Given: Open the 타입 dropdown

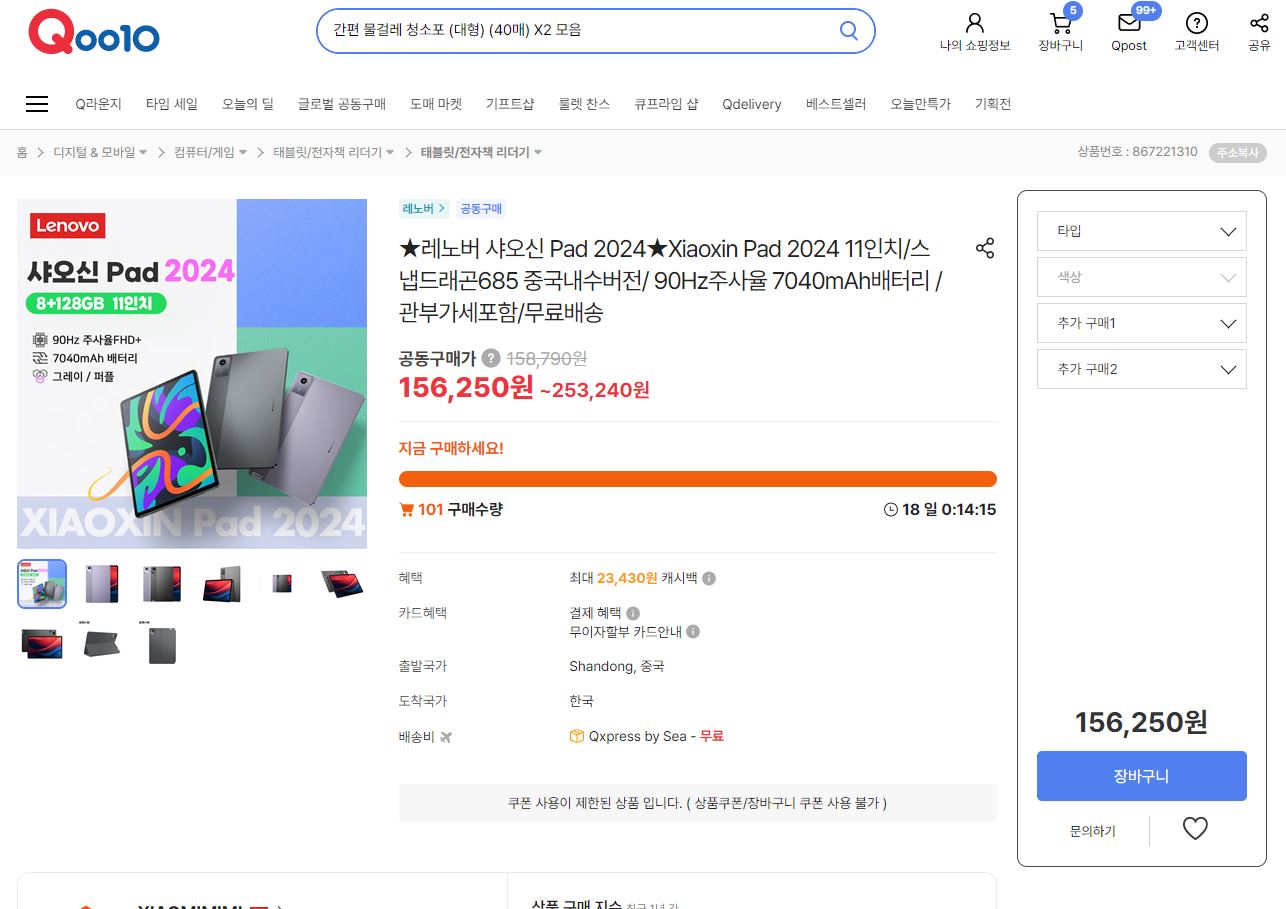Looking at the screenshot, I should [1142, 231].
